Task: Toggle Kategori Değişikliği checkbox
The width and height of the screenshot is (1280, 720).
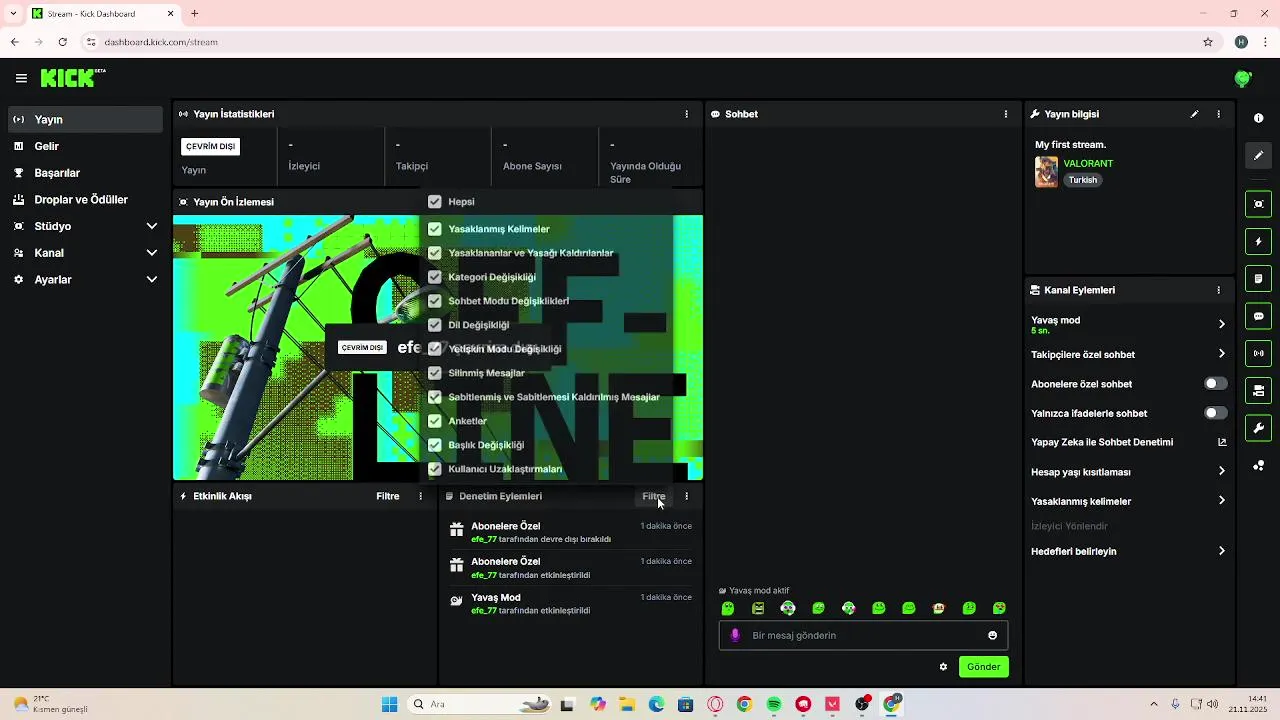Action: click(x=434, y=277)
